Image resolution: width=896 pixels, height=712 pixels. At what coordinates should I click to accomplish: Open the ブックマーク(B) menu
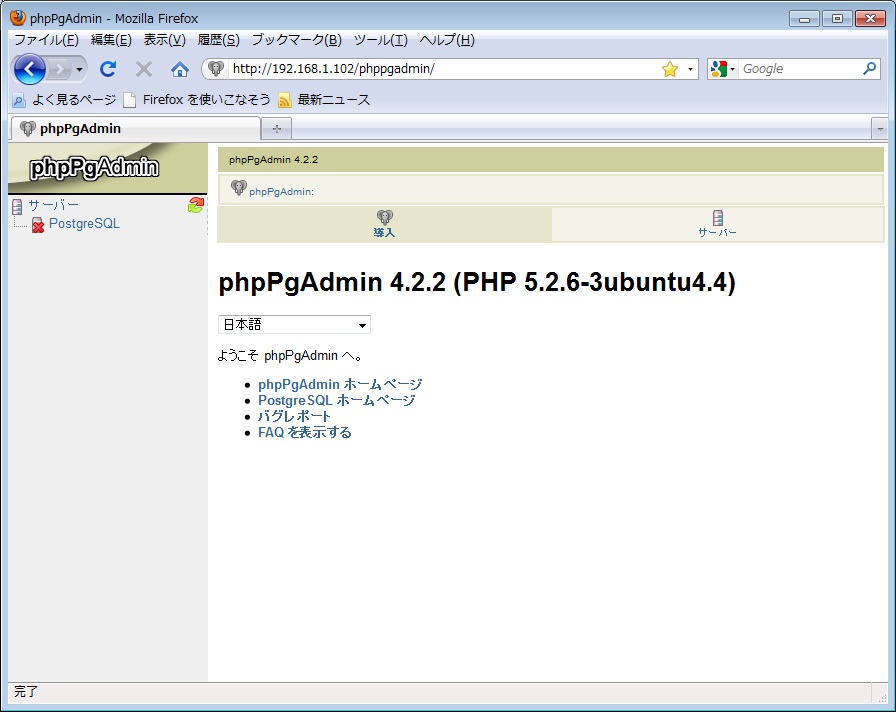tap(297, 40)
